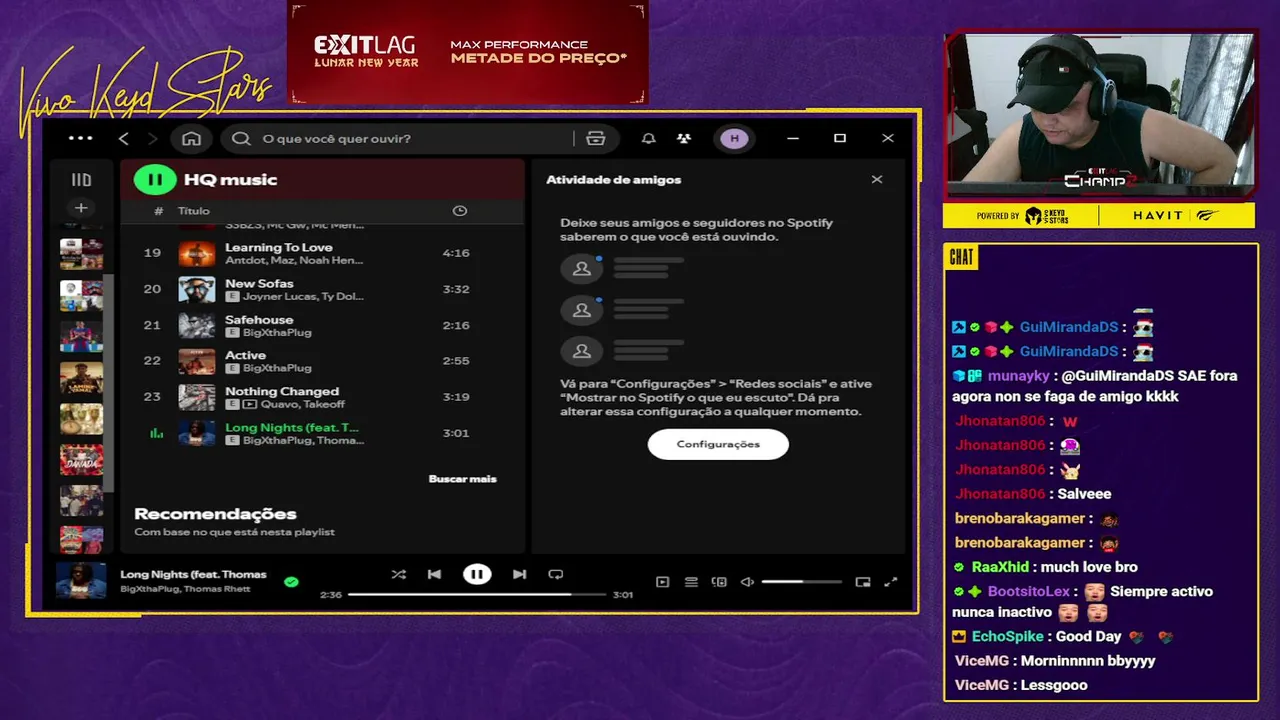This screenshot has width=1280, height=720.
Task: Open the notifications bell
Action: point(648,138)
